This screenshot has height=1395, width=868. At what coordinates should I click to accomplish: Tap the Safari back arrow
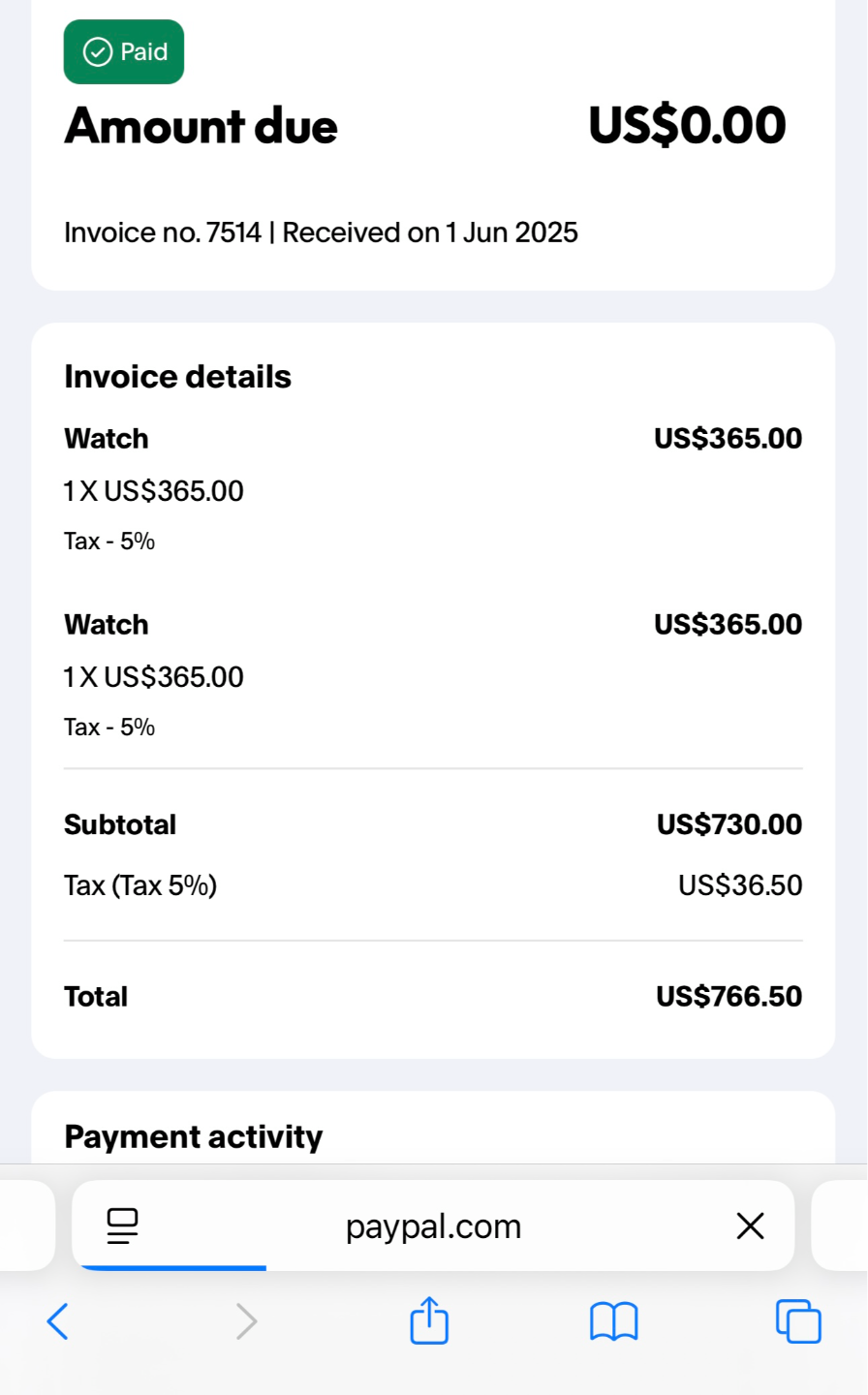tap(58, 1321)
